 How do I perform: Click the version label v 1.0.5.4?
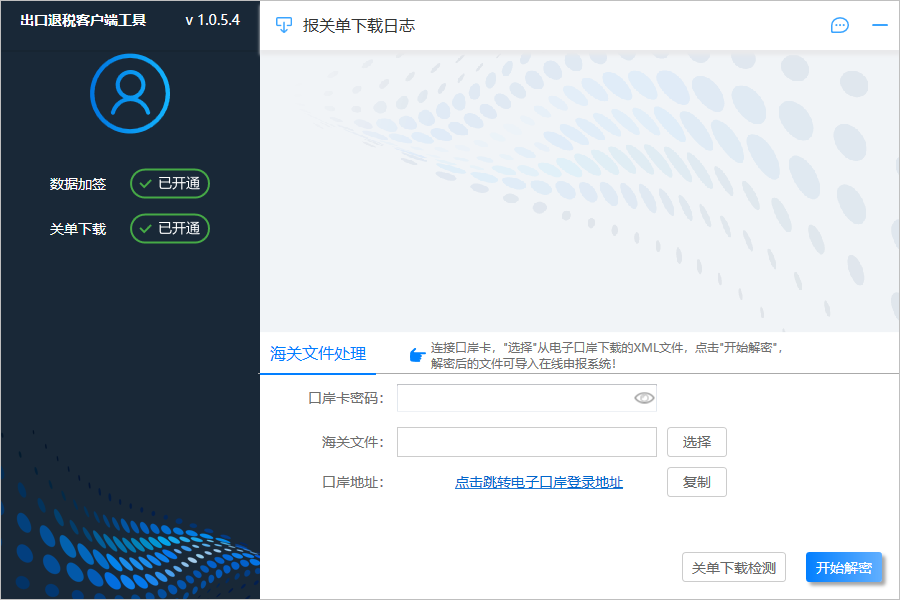click(x=212, y=20)
